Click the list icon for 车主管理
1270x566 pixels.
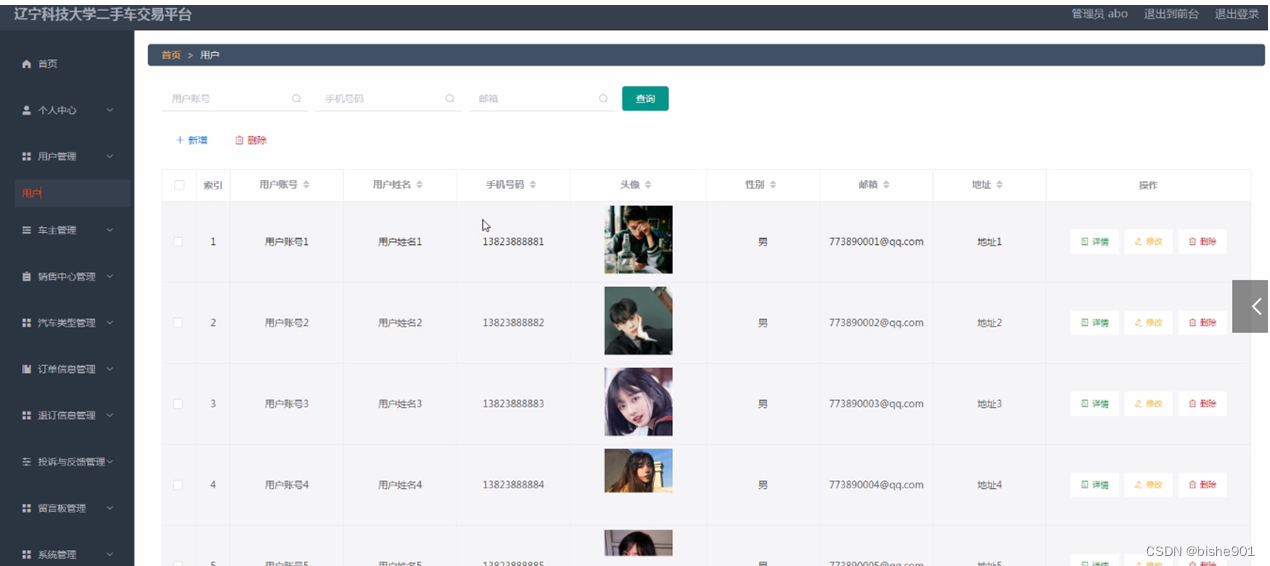pos(27,230)
